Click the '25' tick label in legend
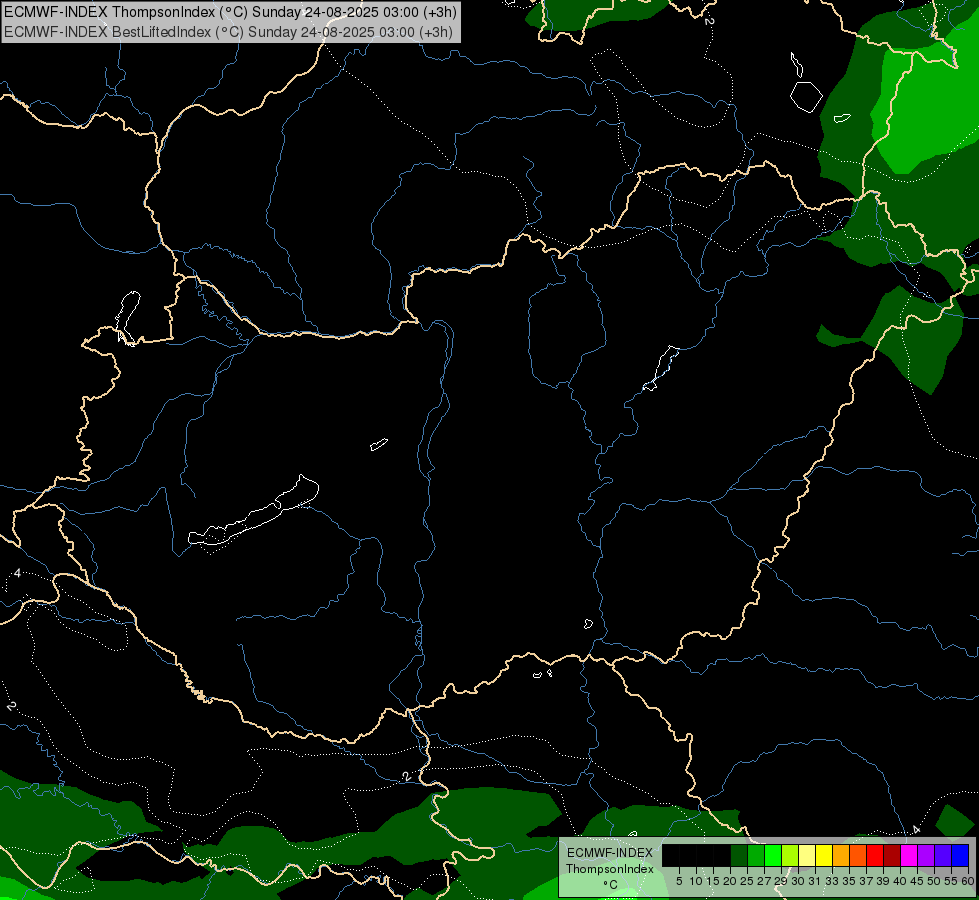979x900 pixels. [747, 881]
